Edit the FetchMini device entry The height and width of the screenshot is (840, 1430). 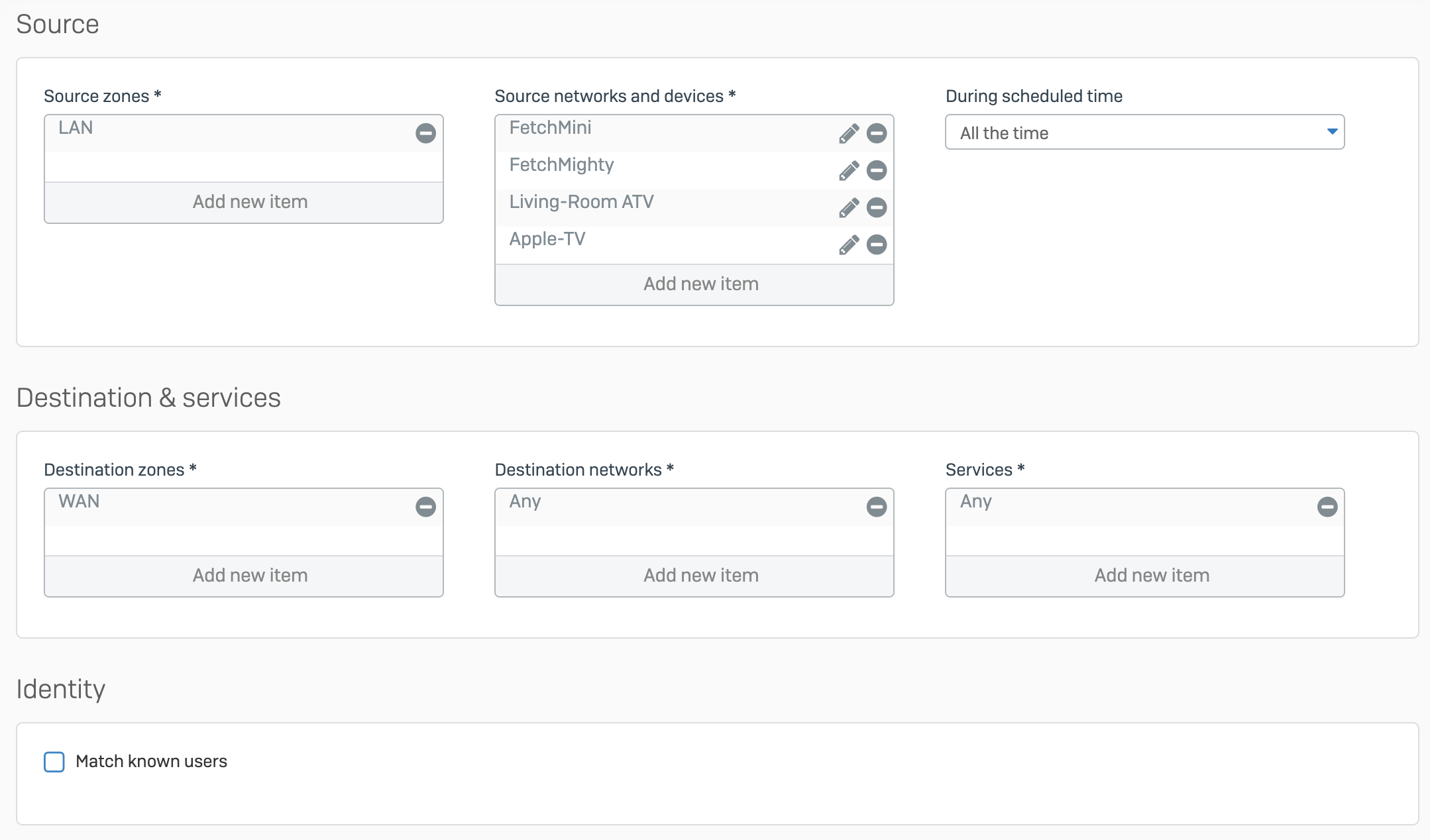tap(848, 133)
